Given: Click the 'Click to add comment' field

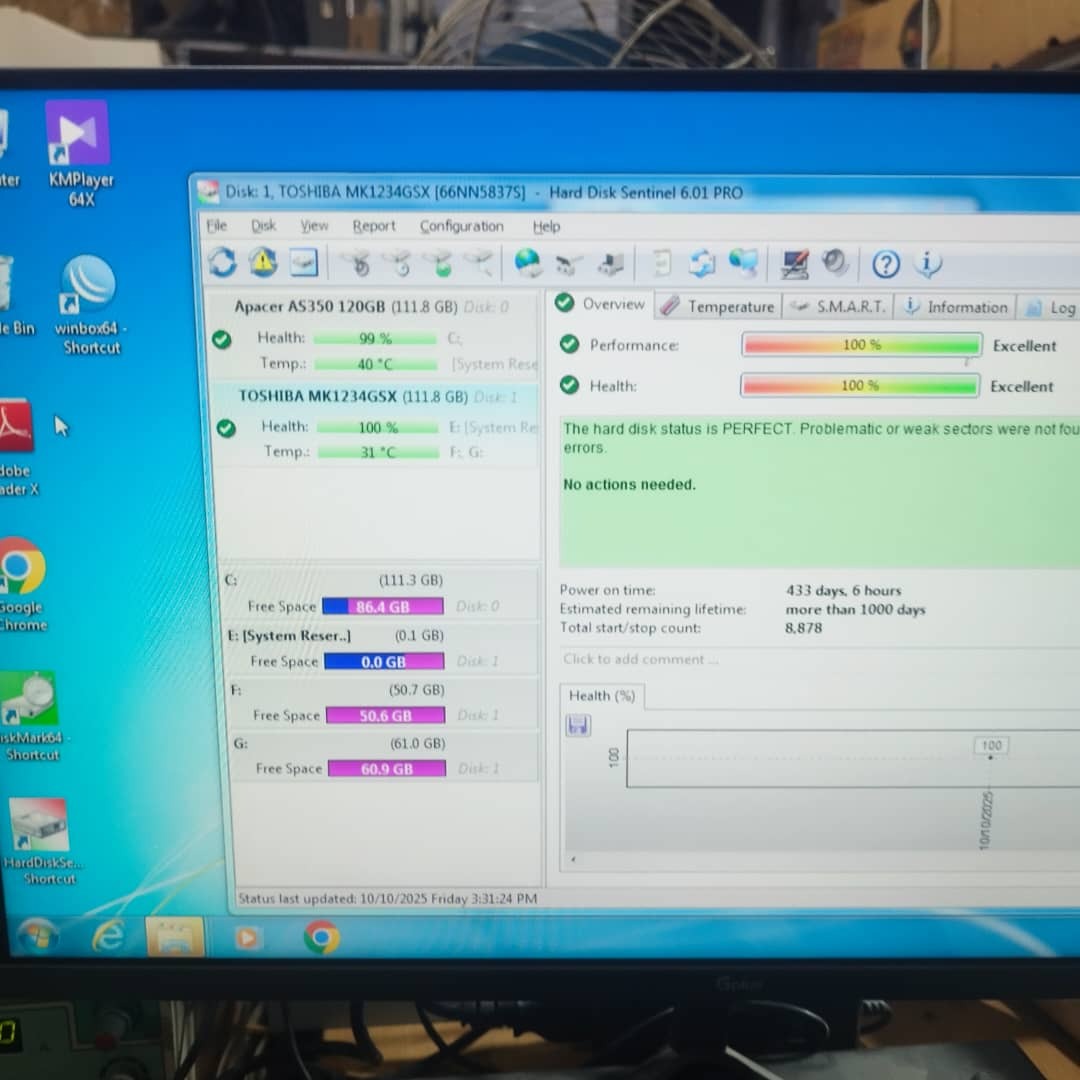Looking at the screenshot, I should (640, 659).
